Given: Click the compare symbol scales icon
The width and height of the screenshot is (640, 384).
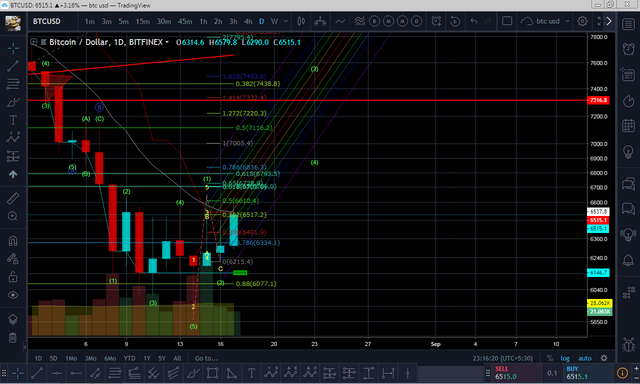Looking at the screenshot, I should [320, 21].
